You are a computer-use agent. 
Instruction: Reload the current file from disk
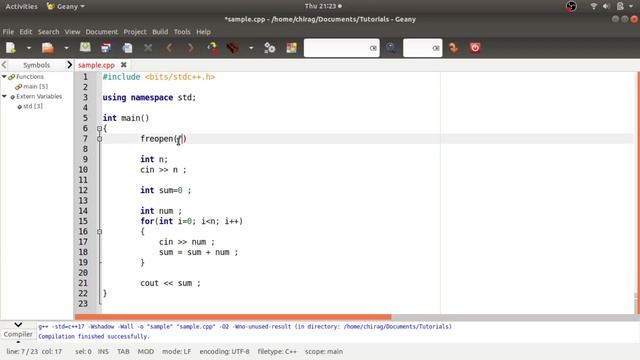127,48
